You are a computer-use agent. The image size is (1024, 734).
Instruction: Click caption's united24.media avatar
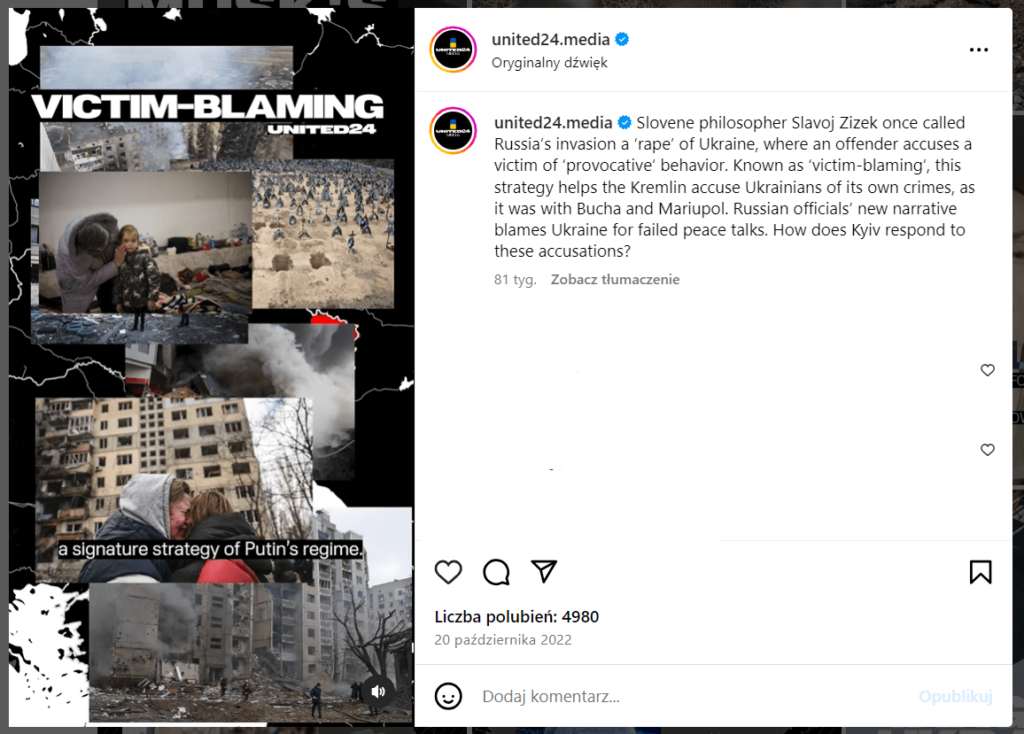pos(453,131)
